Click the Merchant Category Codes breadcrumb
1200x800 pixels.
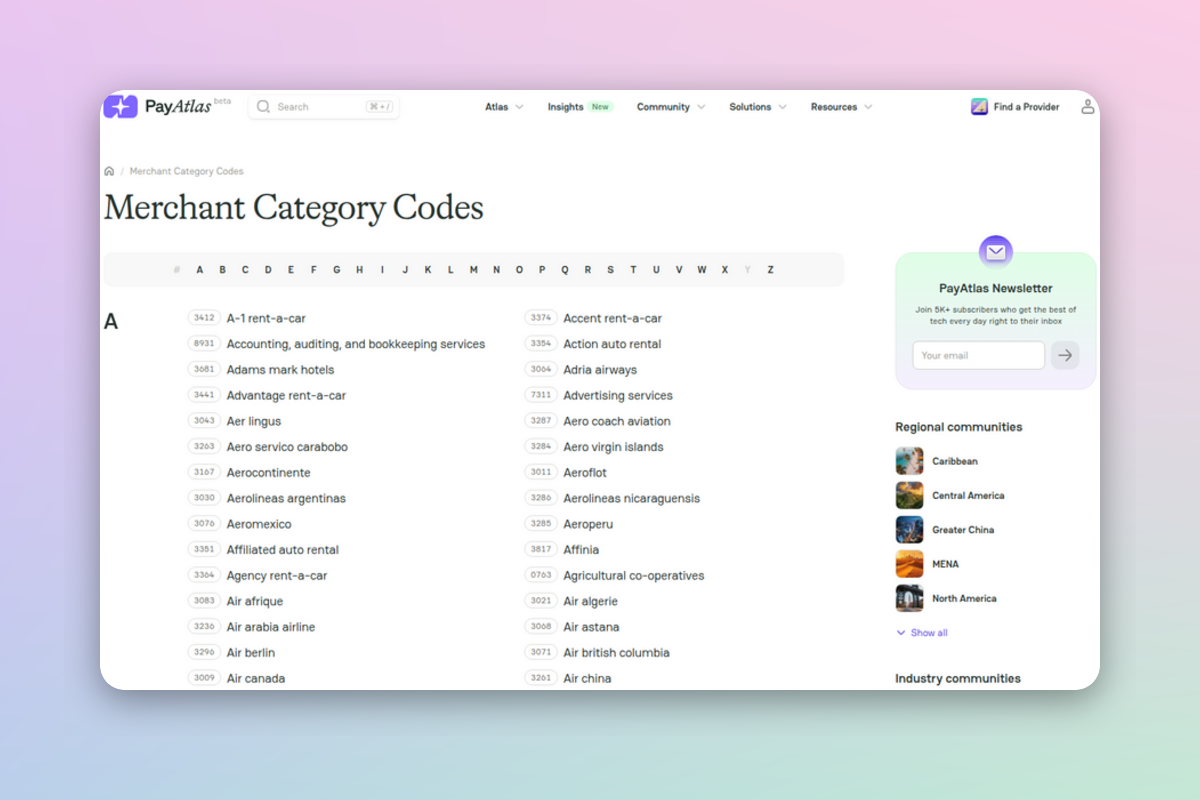pos(186,171)
